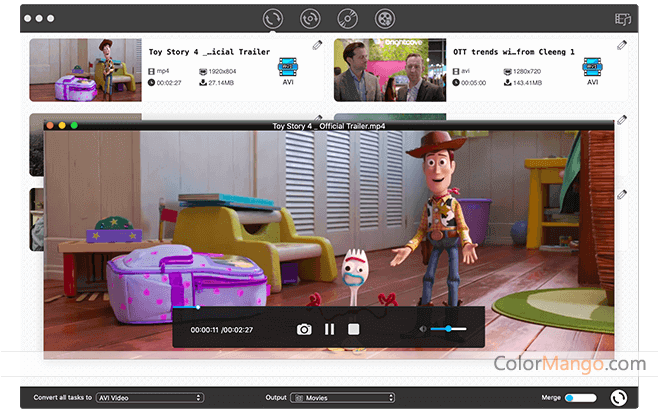Mute the player with the speaker icon

pyautogui.click(x=423, y=329)
